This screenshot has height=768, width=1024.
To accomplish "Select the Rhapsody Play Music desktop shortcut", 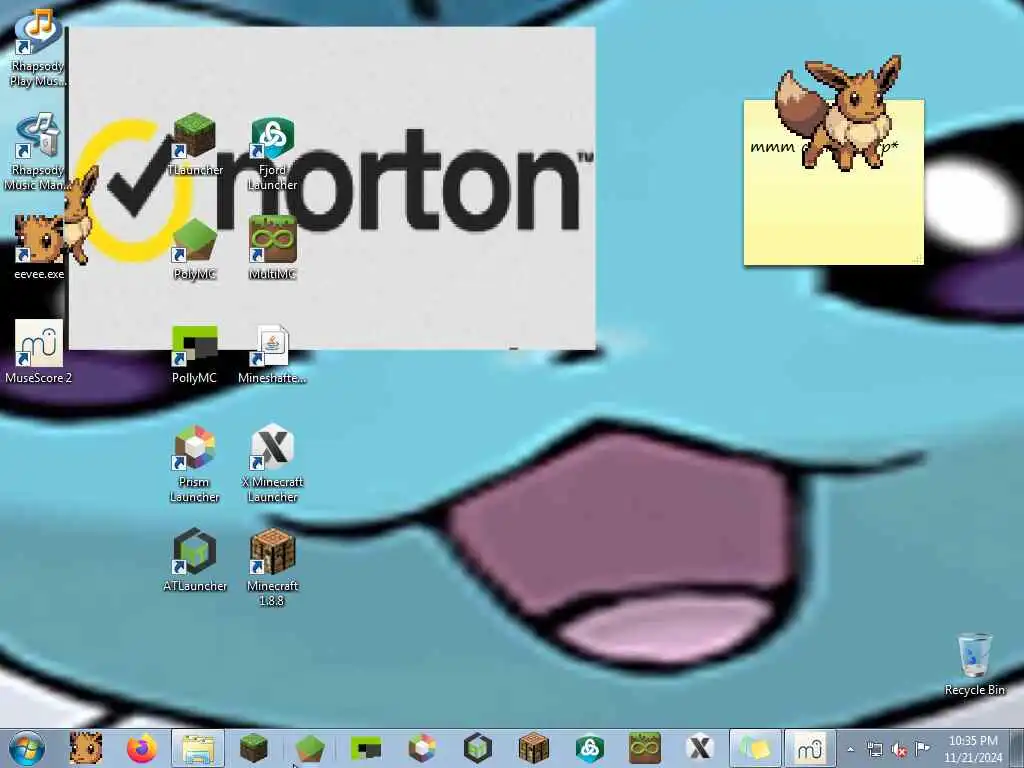I will click(x=37, y=48).
